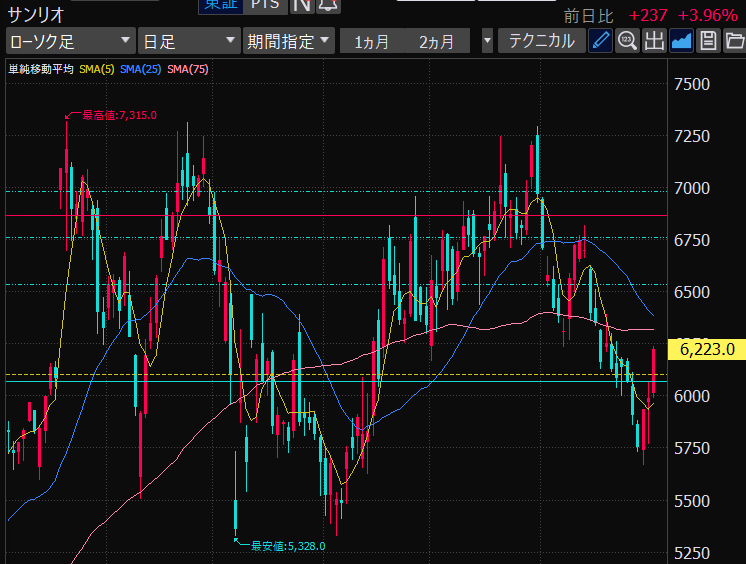The image size is (746, 564).
Task: Toggle the area chart icon
Action: [x=681, y=41]
